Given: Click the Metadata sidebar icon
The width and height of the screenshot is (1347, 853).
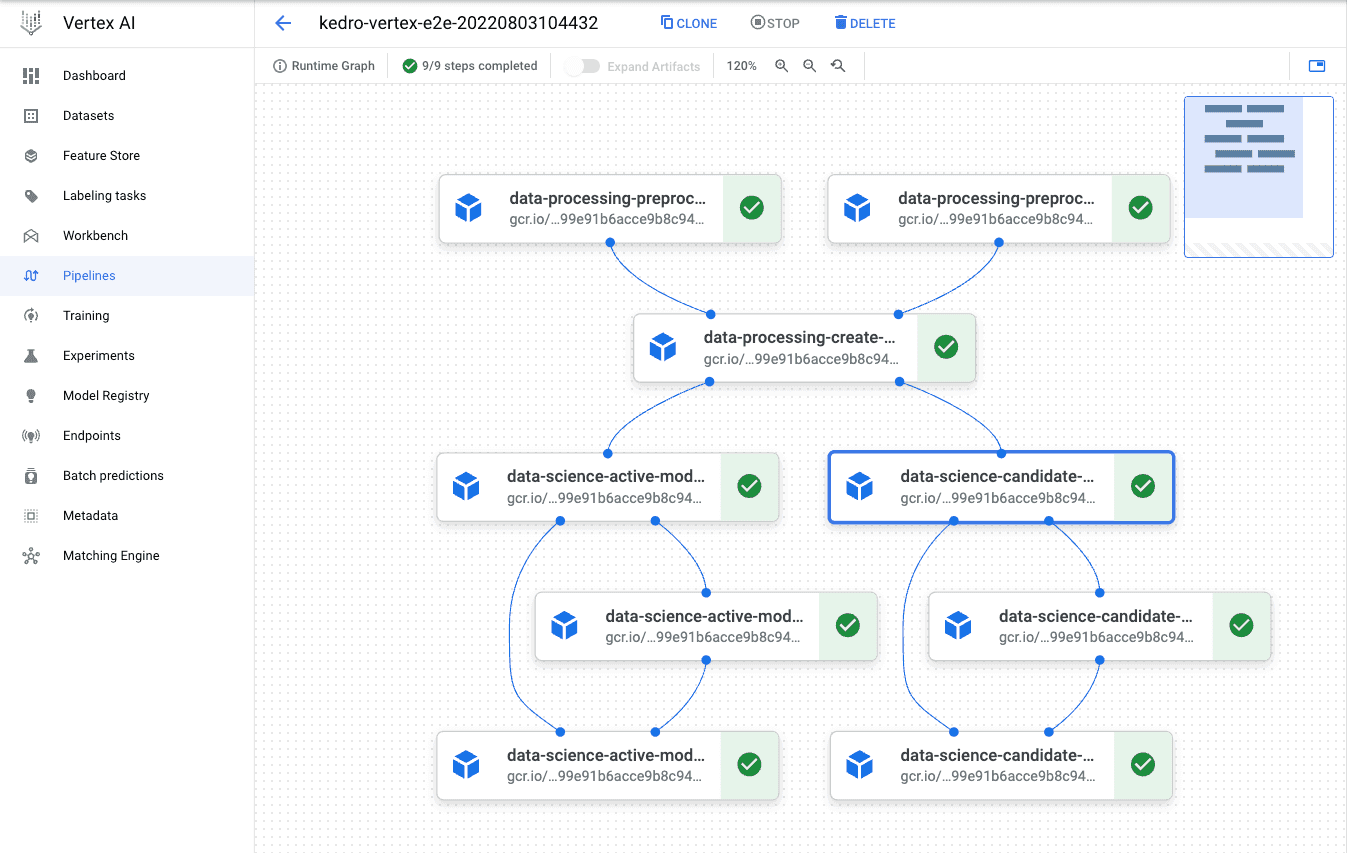Looking at the screenshot, I should [31, 516].
